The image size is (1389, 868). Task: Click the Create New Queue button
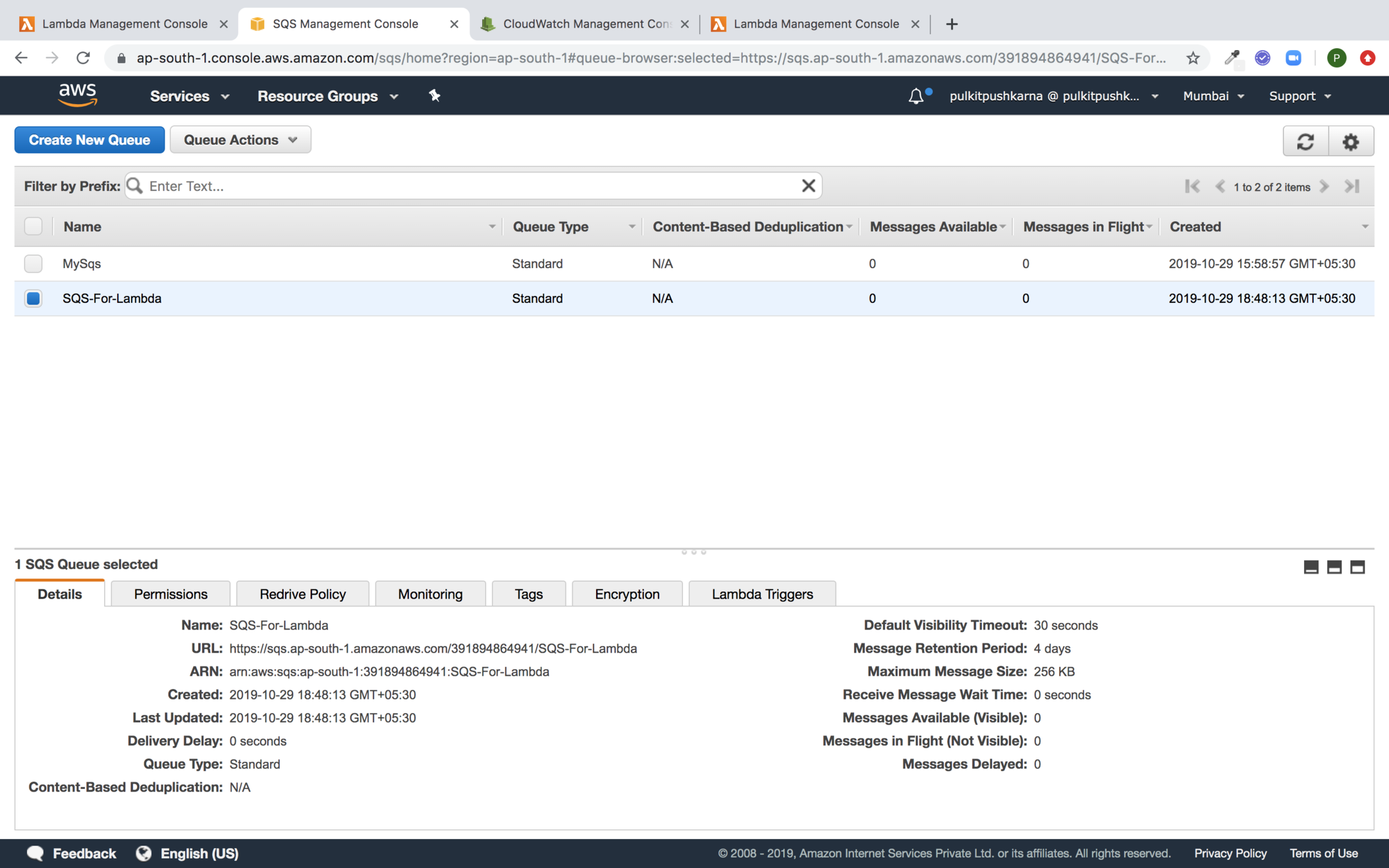pos(89,140)
